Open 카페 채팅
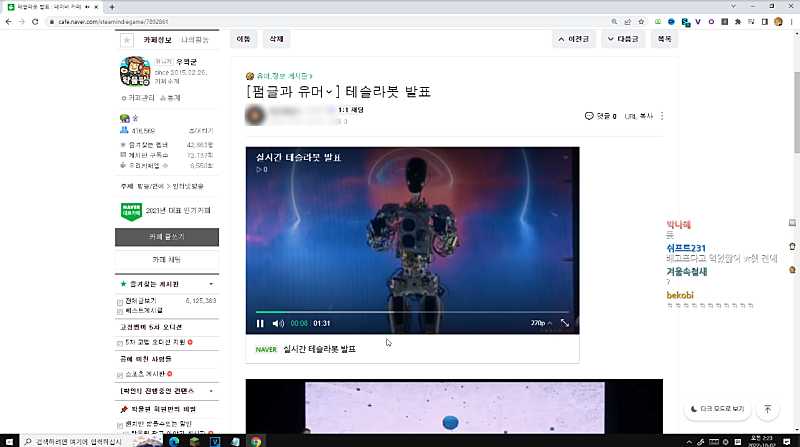The image size is (800, 447). (x=167, y=260)
